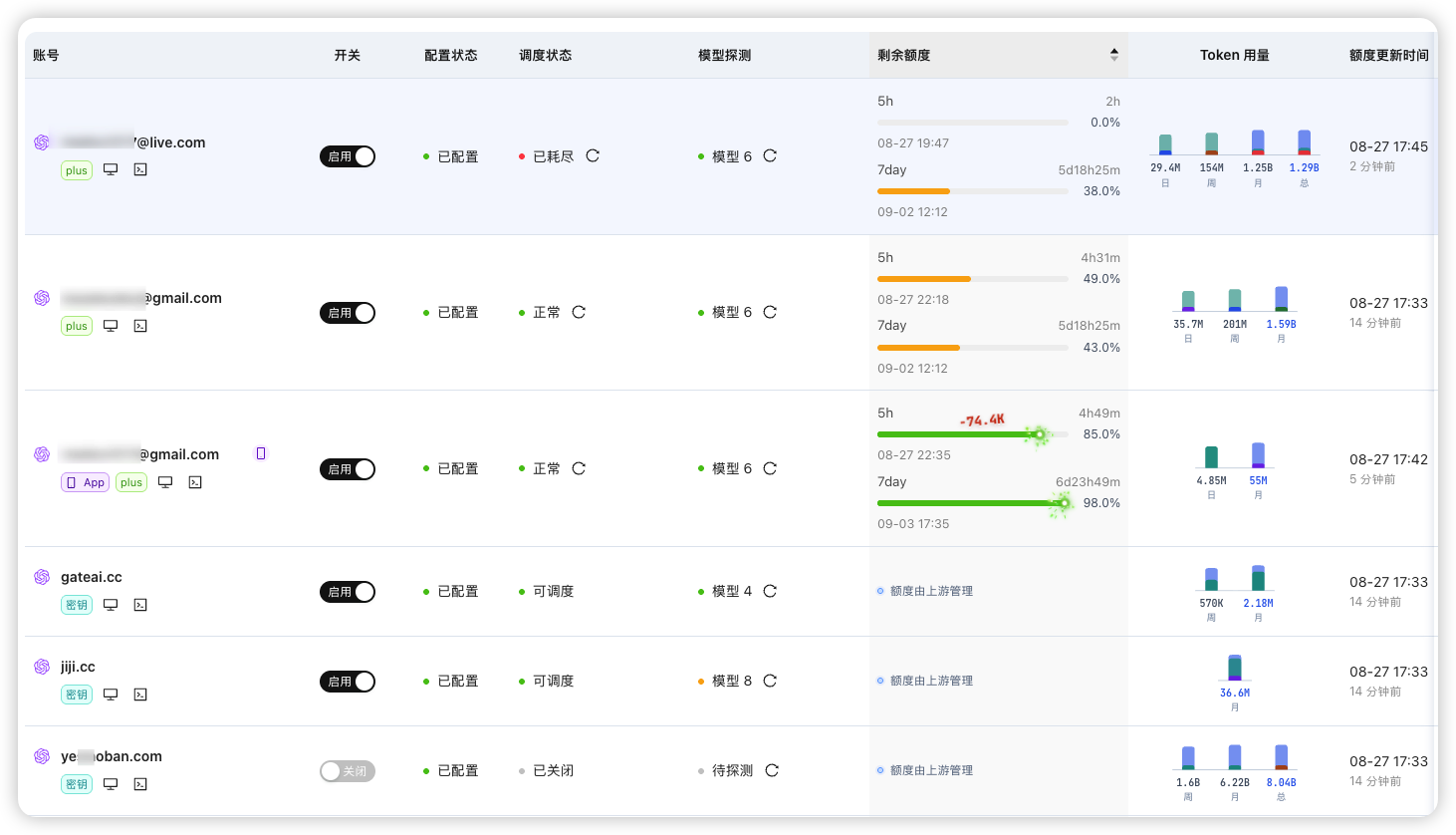Click the 4.85M daily token usage bar
Image resolution: width=1456 pixels, height=835 pixels.
pyautogui.click(x=1212, y=457)
